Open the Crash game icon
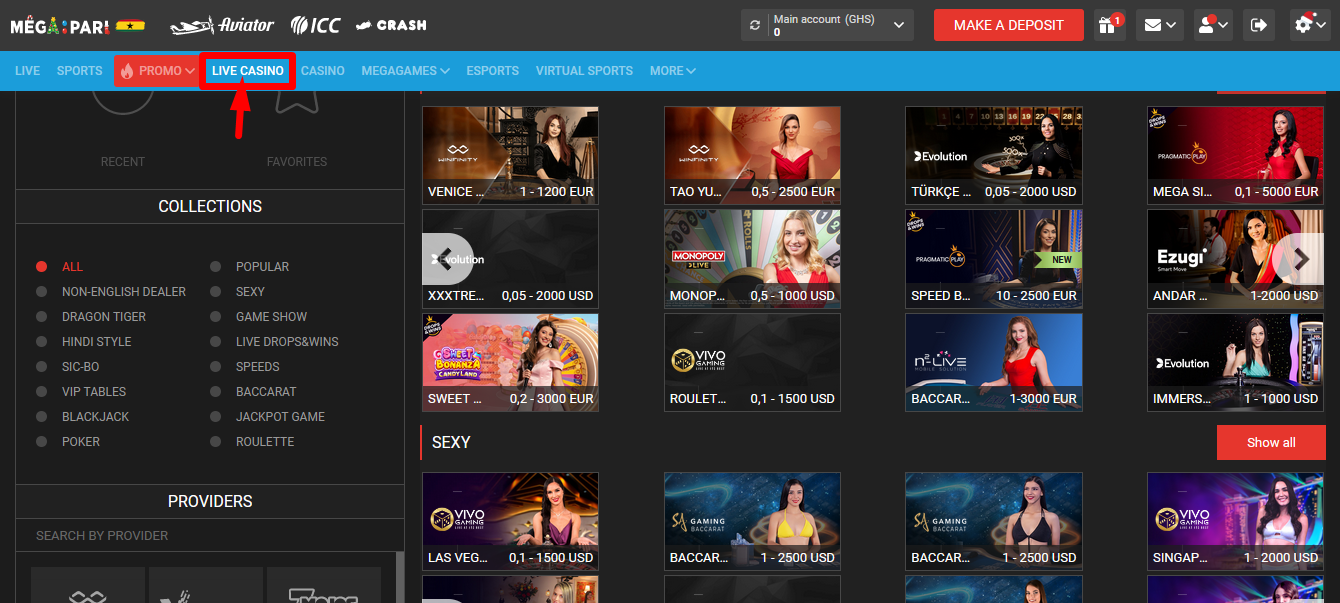The height and width of the screenshot is (603, 1340). 390,25
